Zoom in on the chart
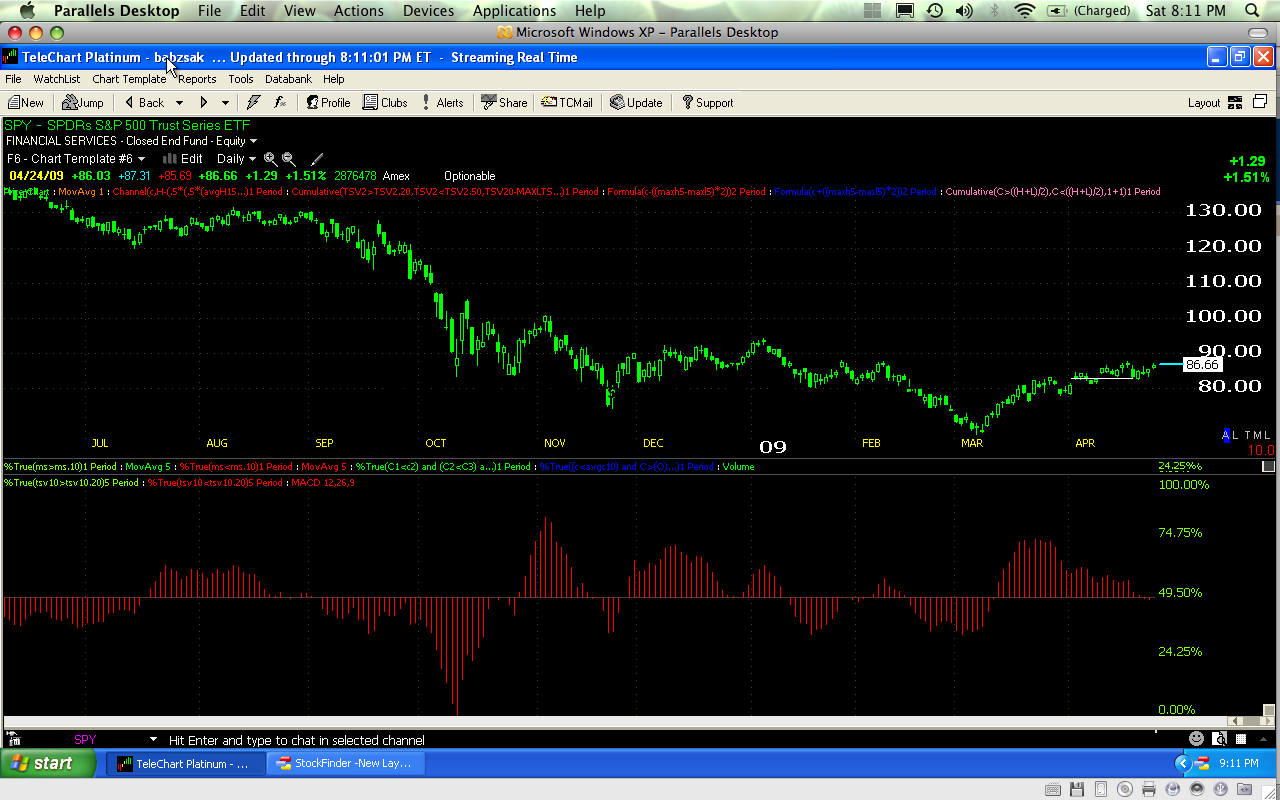Viewport: 1280px width, 800px height. pos(271,158)
